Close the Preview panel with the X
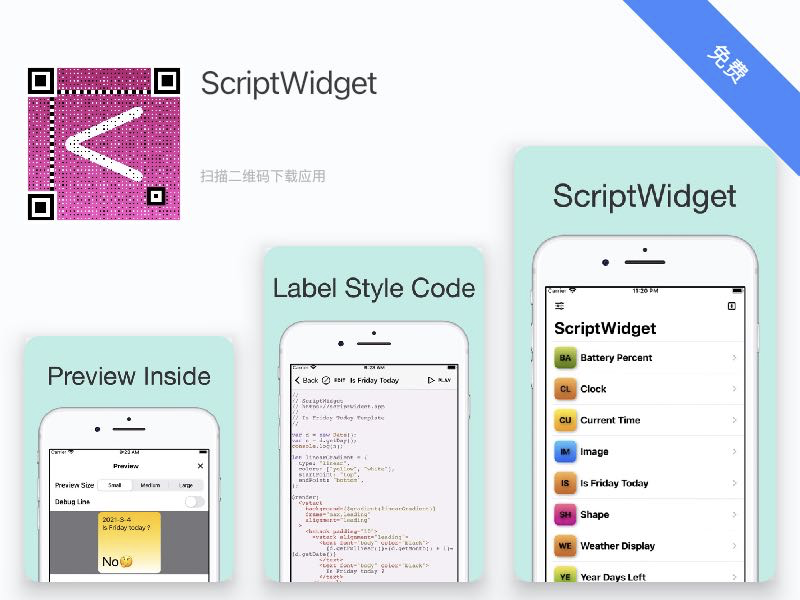 201,466
